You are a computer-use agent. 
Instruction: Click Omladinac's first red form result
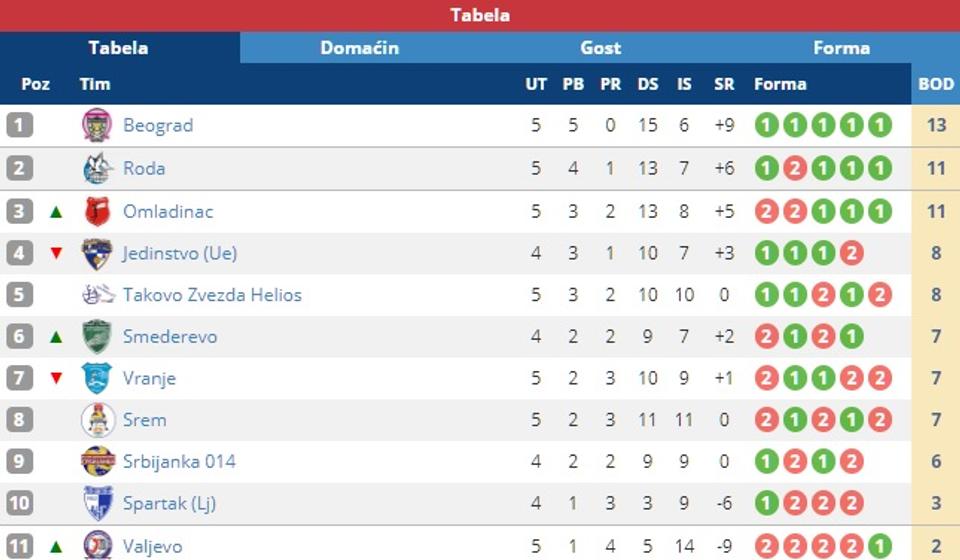766,211
